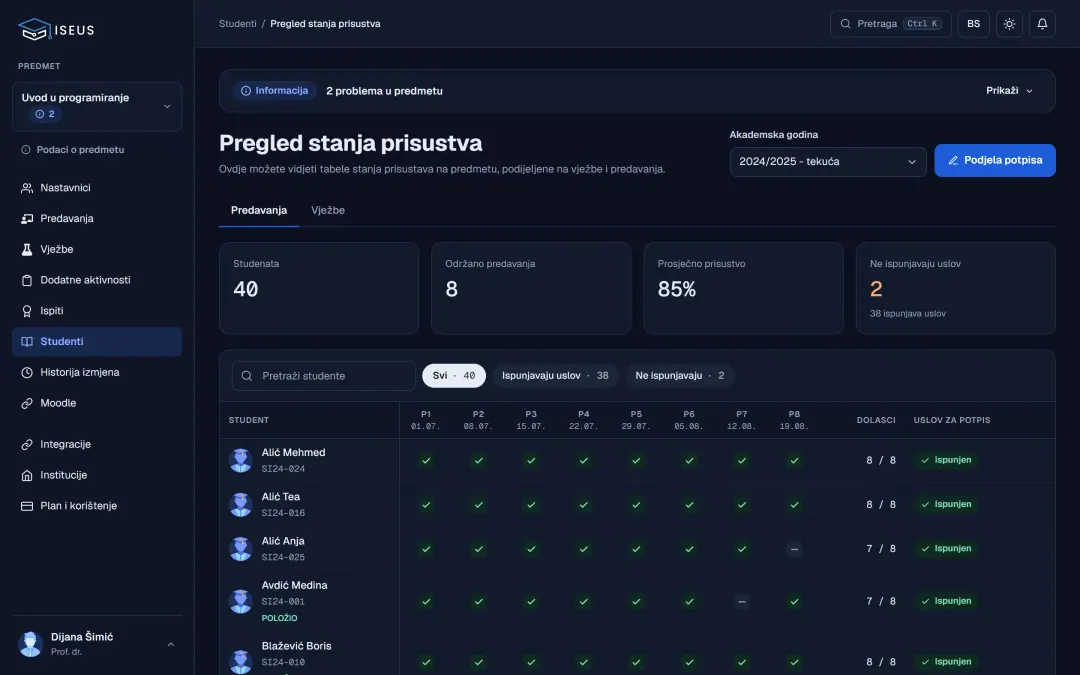Click Alić Mehmed's avatar icon

pyautogui.click(x=240, y=460)
